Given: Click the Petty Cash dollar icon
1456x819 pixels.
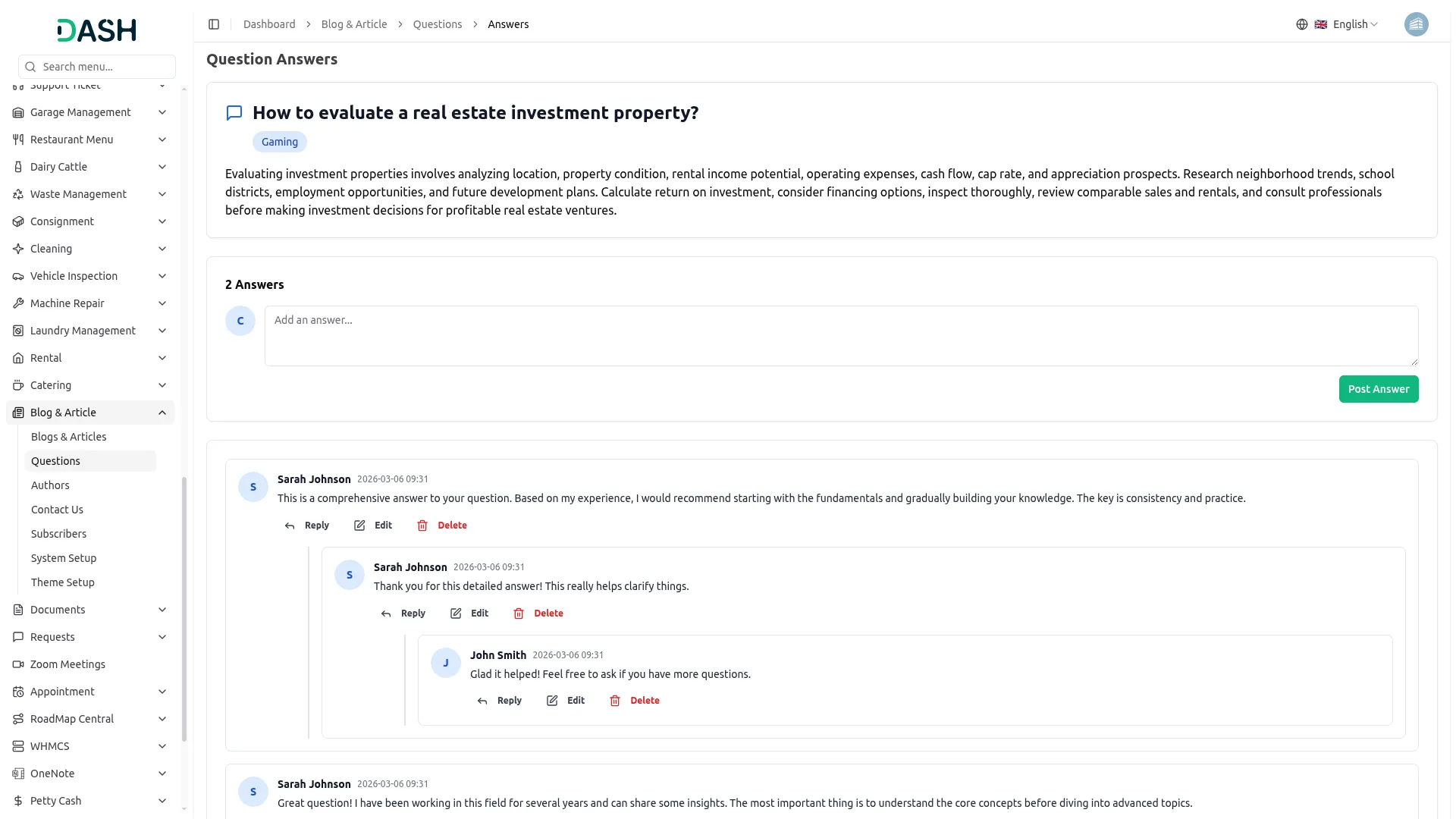Looking at the screenshot, I should pyautogui.click(x=18, y=801).
